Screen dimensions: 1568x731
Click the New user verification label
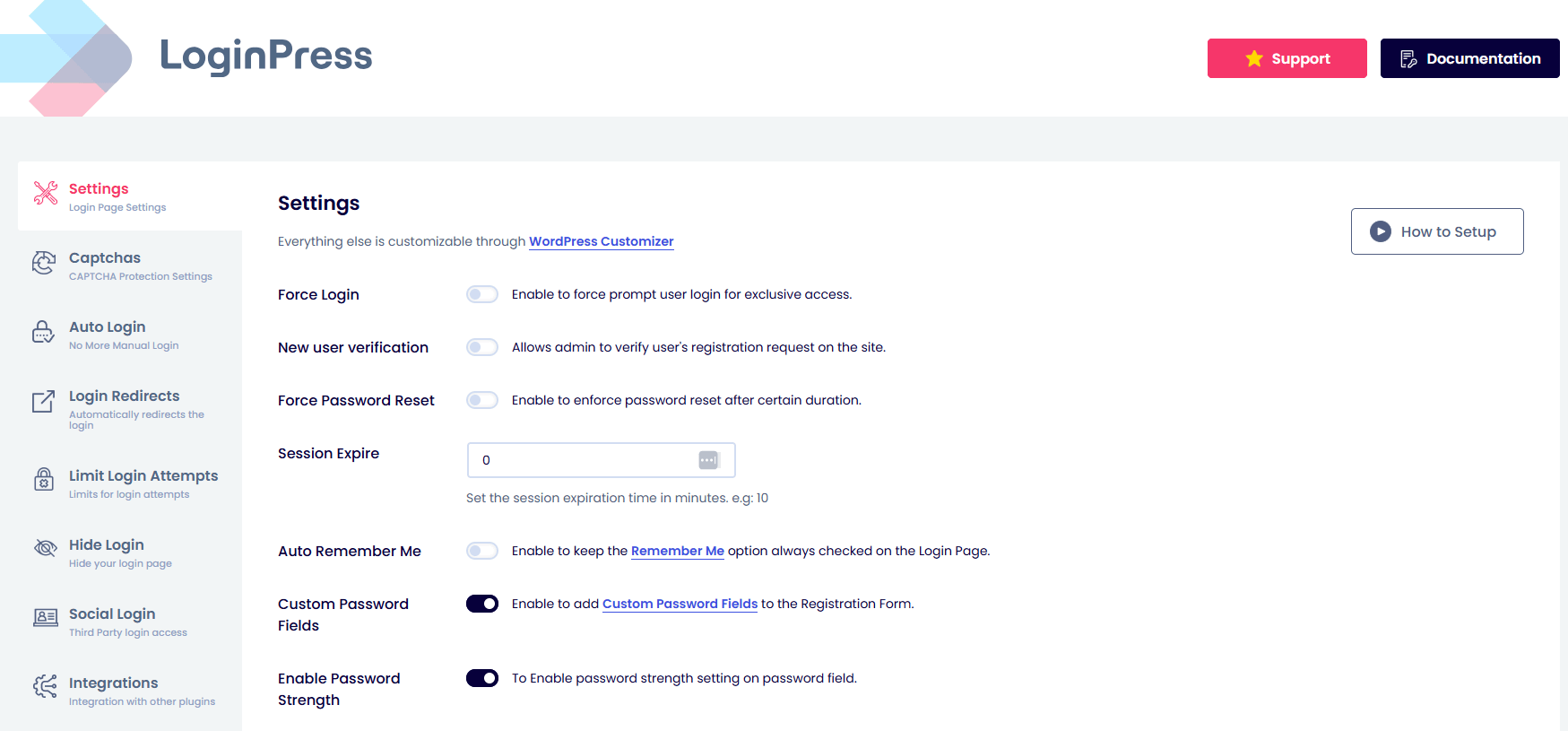coord(353,347)
